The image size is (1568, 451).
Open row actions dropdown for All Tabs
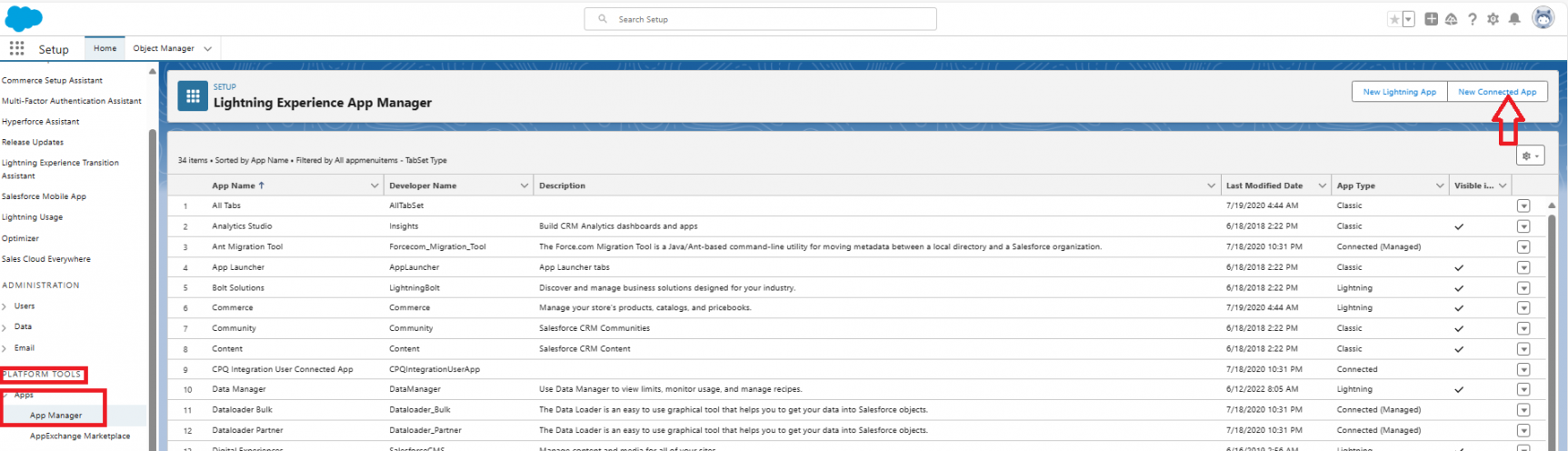[x=1523, y=206]
